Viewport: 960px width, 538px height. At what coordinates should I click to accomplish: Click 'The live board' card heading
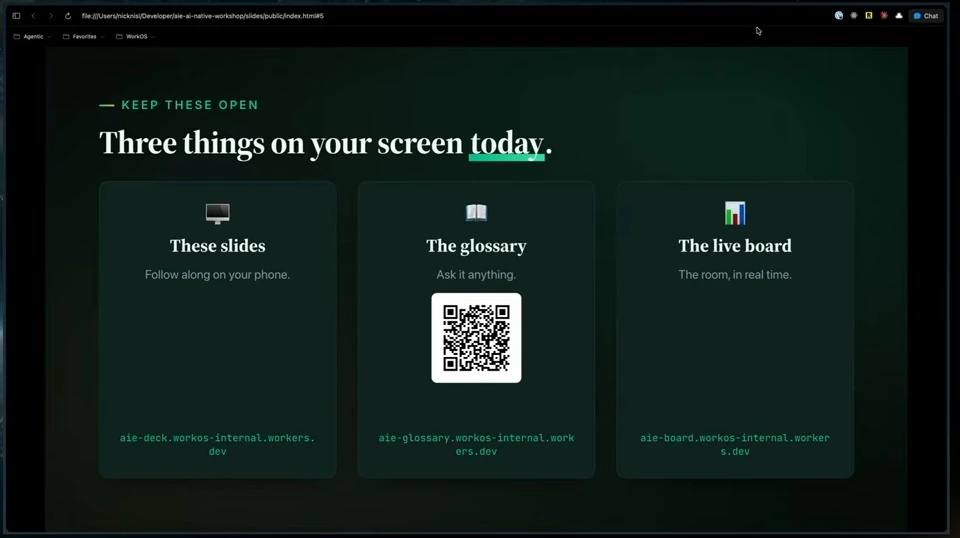coord(735,246)
